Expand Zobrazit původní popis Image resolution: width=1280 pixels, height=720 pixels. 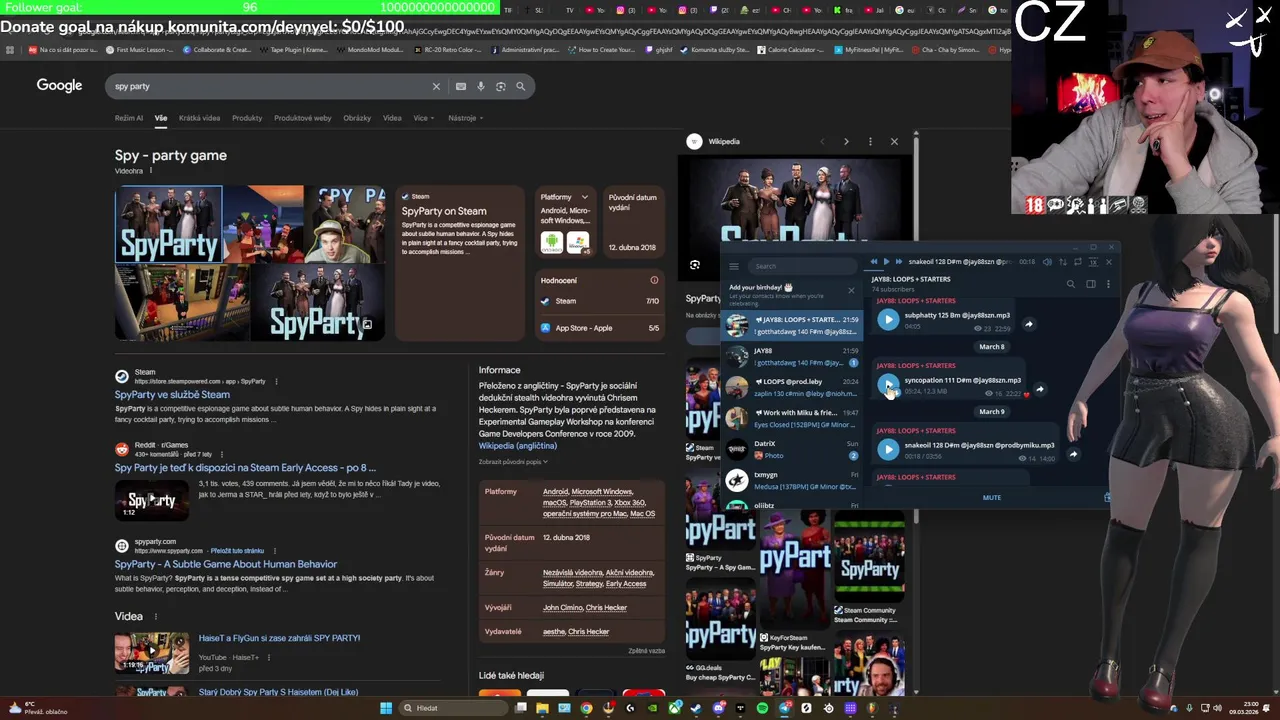pyautogui.click(x=513, y=462)
